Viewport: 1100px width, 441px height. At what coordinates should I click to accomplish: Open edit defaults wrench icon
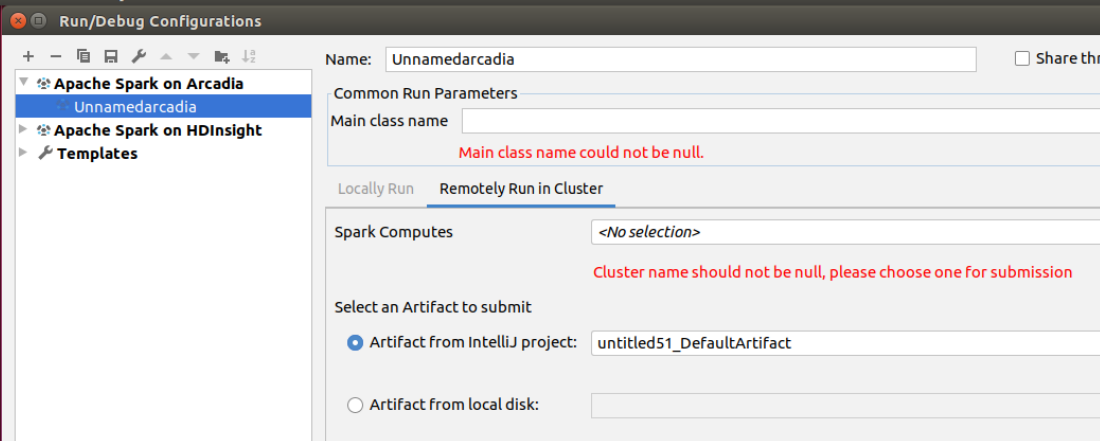(x=139, y=56)
